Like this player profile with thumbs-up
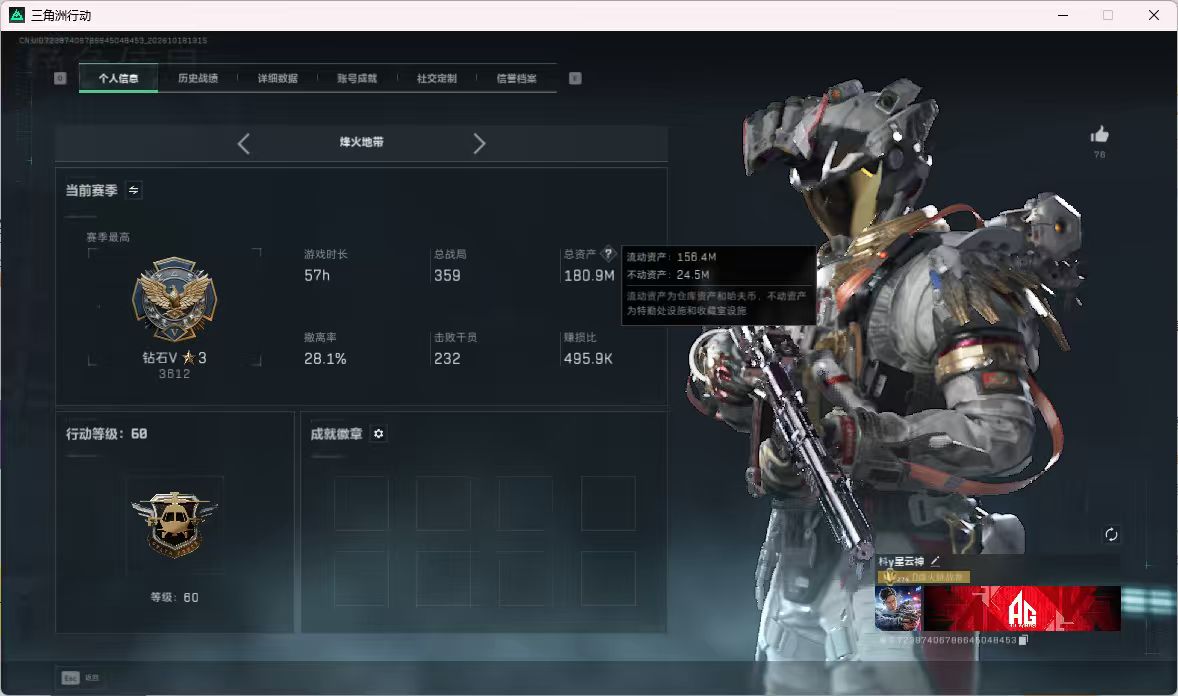This screenshot has height=696, width=1178. coord(1099,135)
